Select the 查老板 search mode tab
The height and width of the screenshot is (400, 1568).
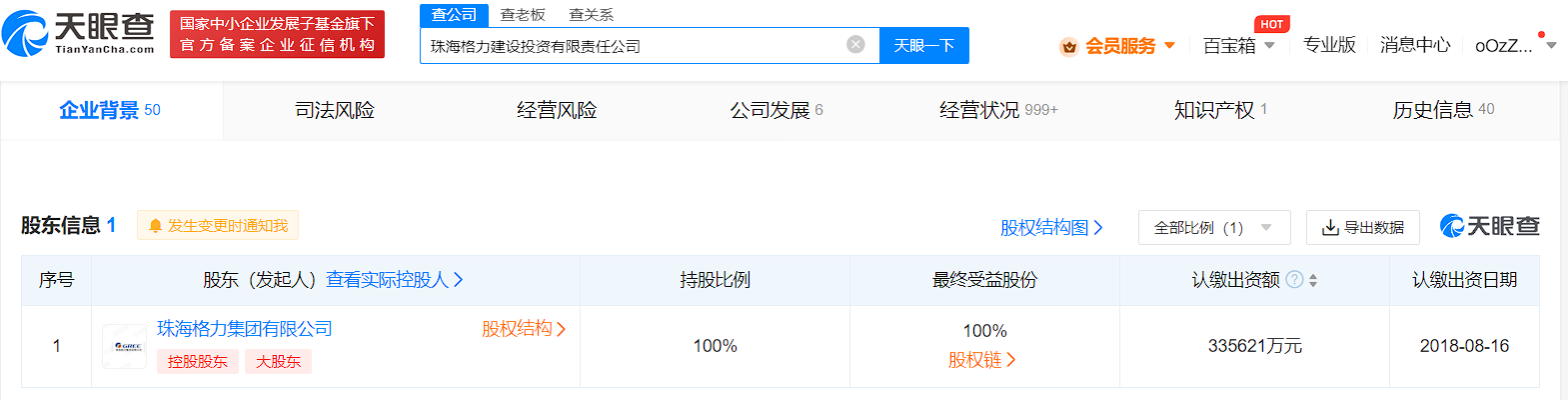tap(523, 15)
